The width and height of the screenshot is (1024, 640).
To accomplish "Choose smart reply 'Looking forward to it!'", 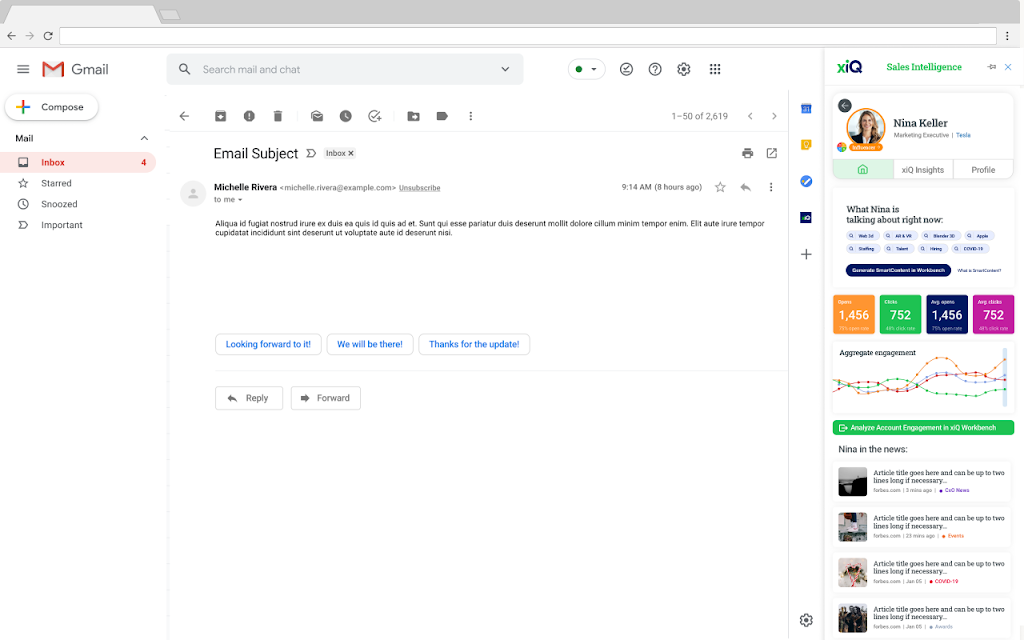I will (x=268, y=344).
